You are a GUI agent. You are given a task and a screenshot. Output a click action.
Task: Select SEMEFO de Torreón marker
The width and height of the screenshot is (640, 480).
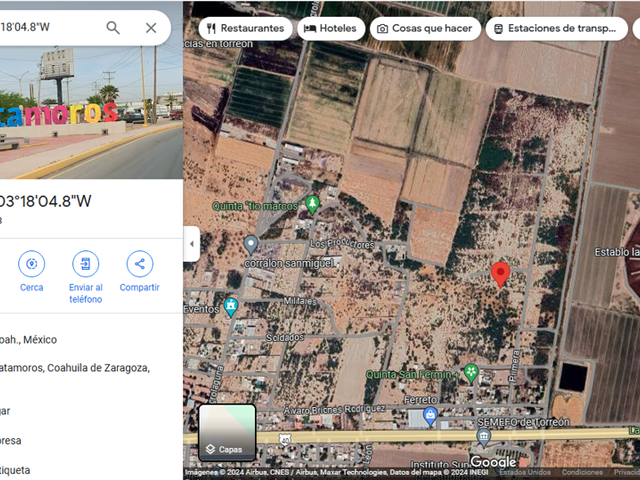pos(484,437)
